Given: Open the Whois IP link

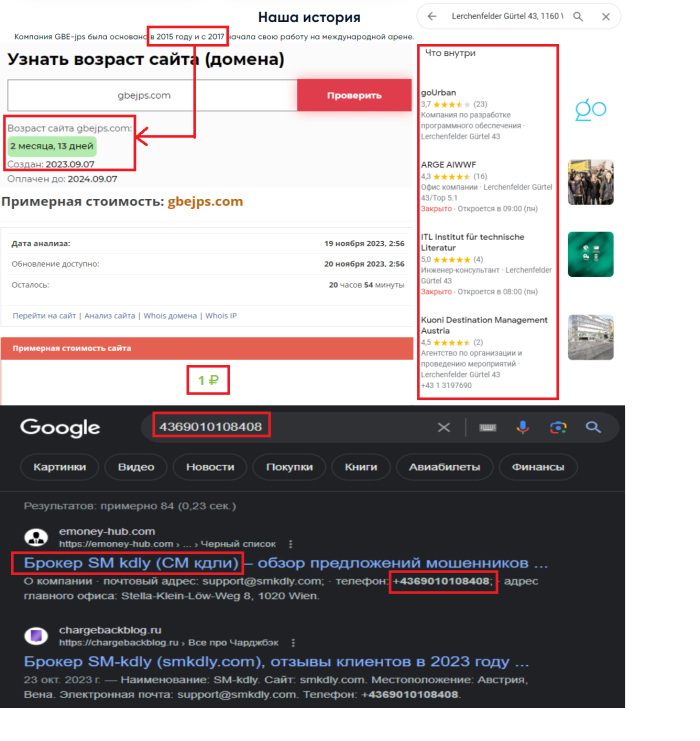Looking at the screenshot, I should tap(221, 316).
